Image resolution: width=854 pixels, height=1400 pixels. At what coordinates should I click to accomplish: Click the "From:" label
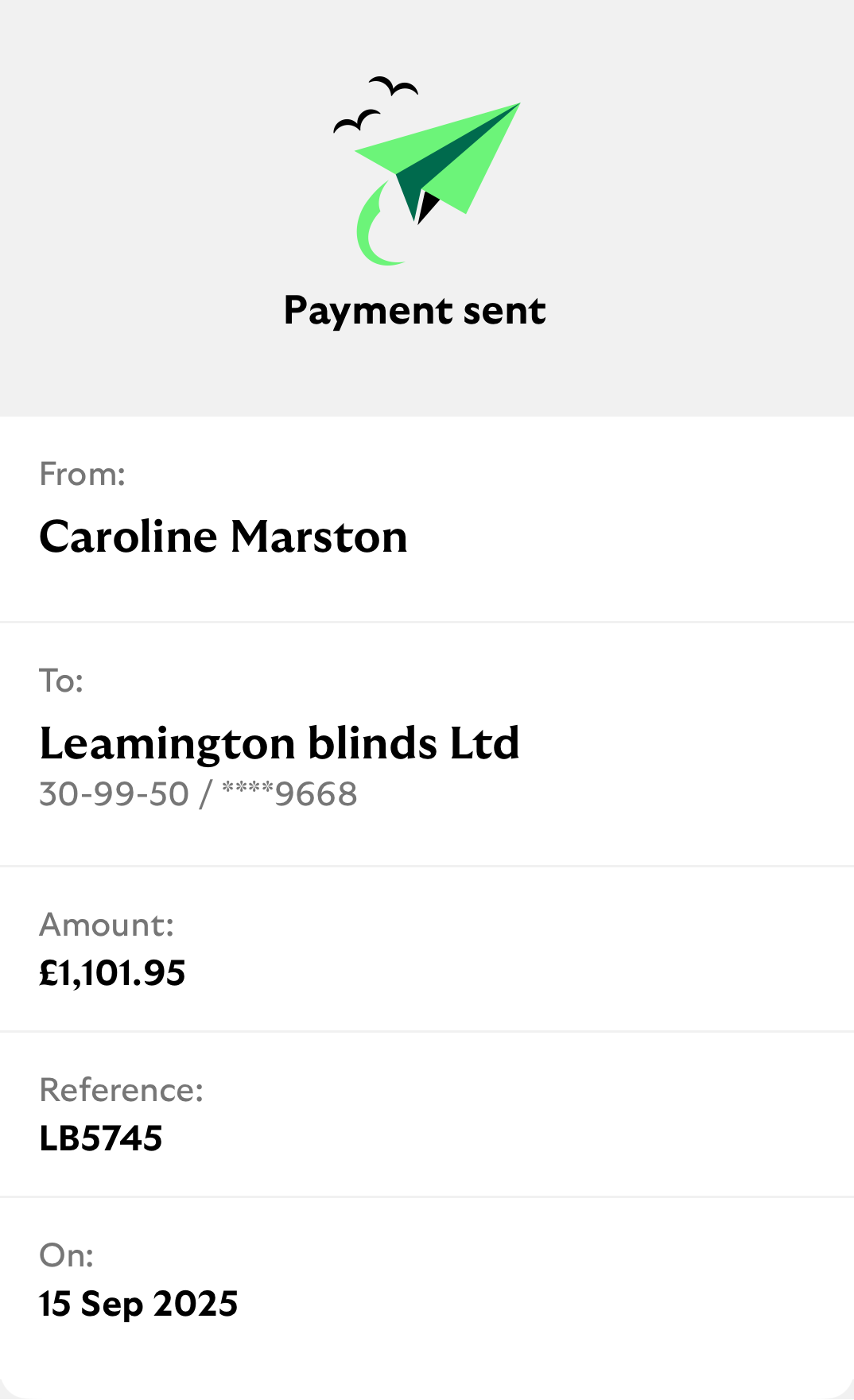point(83,475)
